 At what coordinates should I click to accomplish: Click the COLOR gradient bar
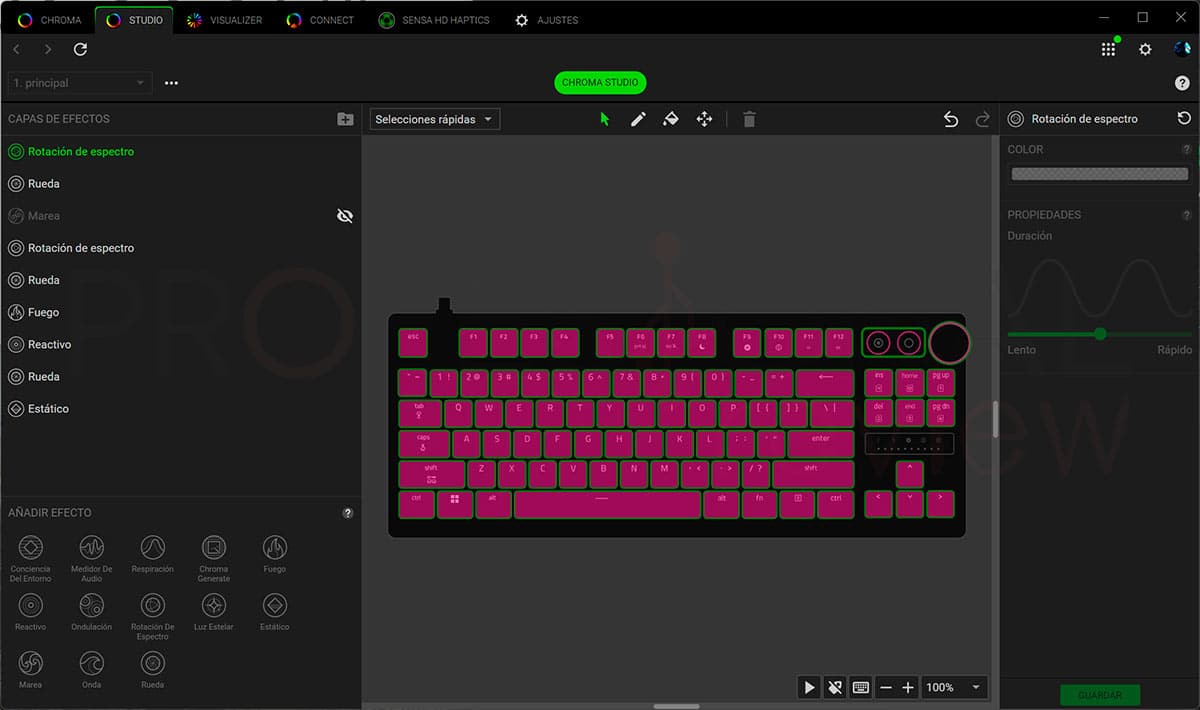pyautogui.click(x=1100, y=174)
